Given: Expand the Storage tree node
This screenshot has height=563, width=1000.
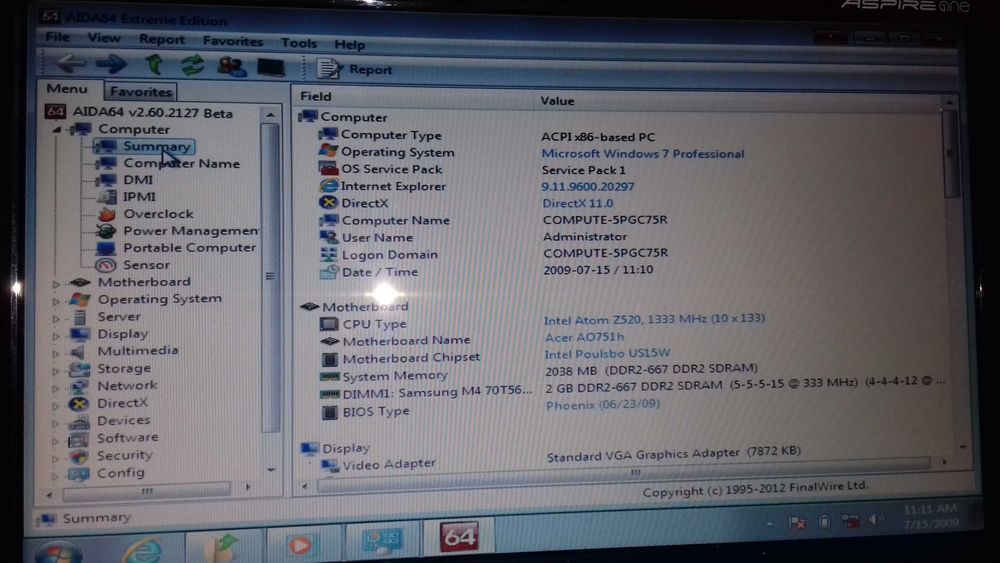Looking at the screenshot, I should pos(56,370).
